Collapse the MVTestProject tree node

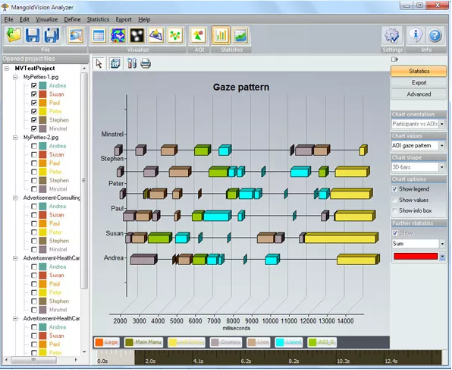point(7,68)
